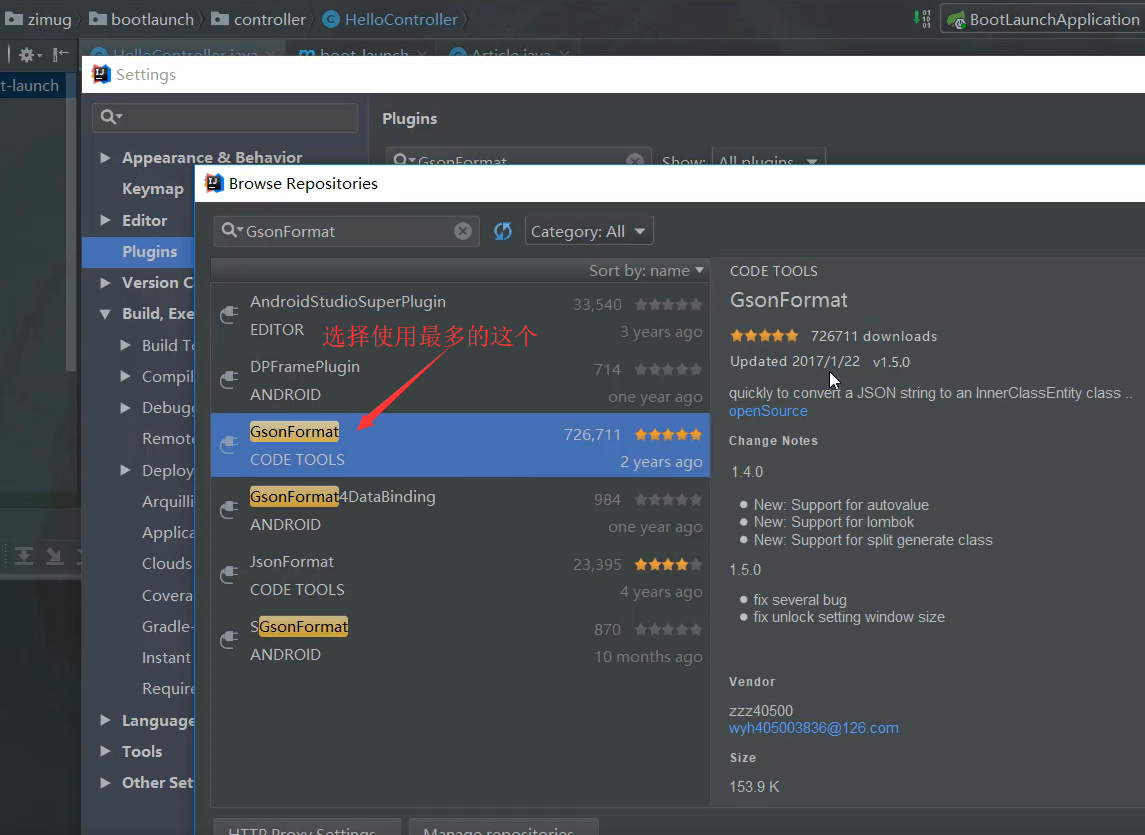Select the Coverage settings item
Viewport: 1145px width, 835px height.
[167, 595]
